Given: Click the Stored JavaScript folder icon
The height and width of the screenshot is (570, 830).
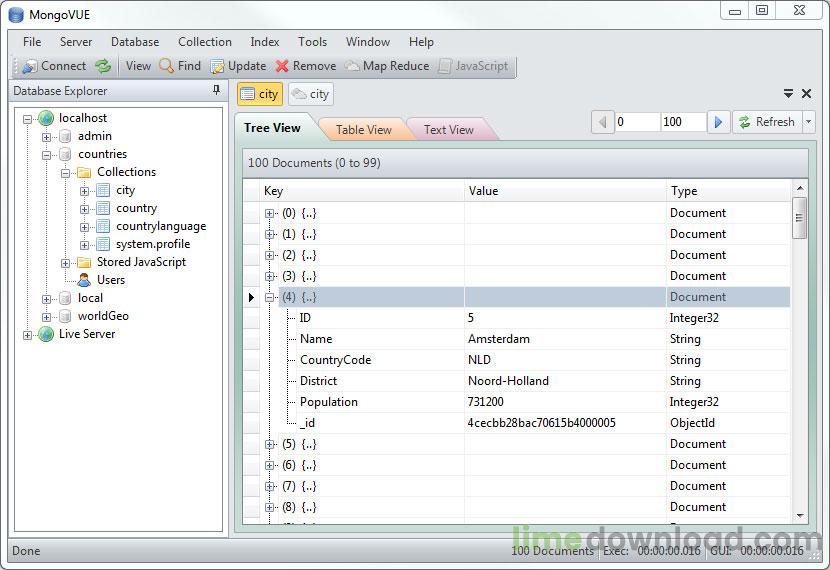Looking at the screenshot, I should (x=84, y=263).
